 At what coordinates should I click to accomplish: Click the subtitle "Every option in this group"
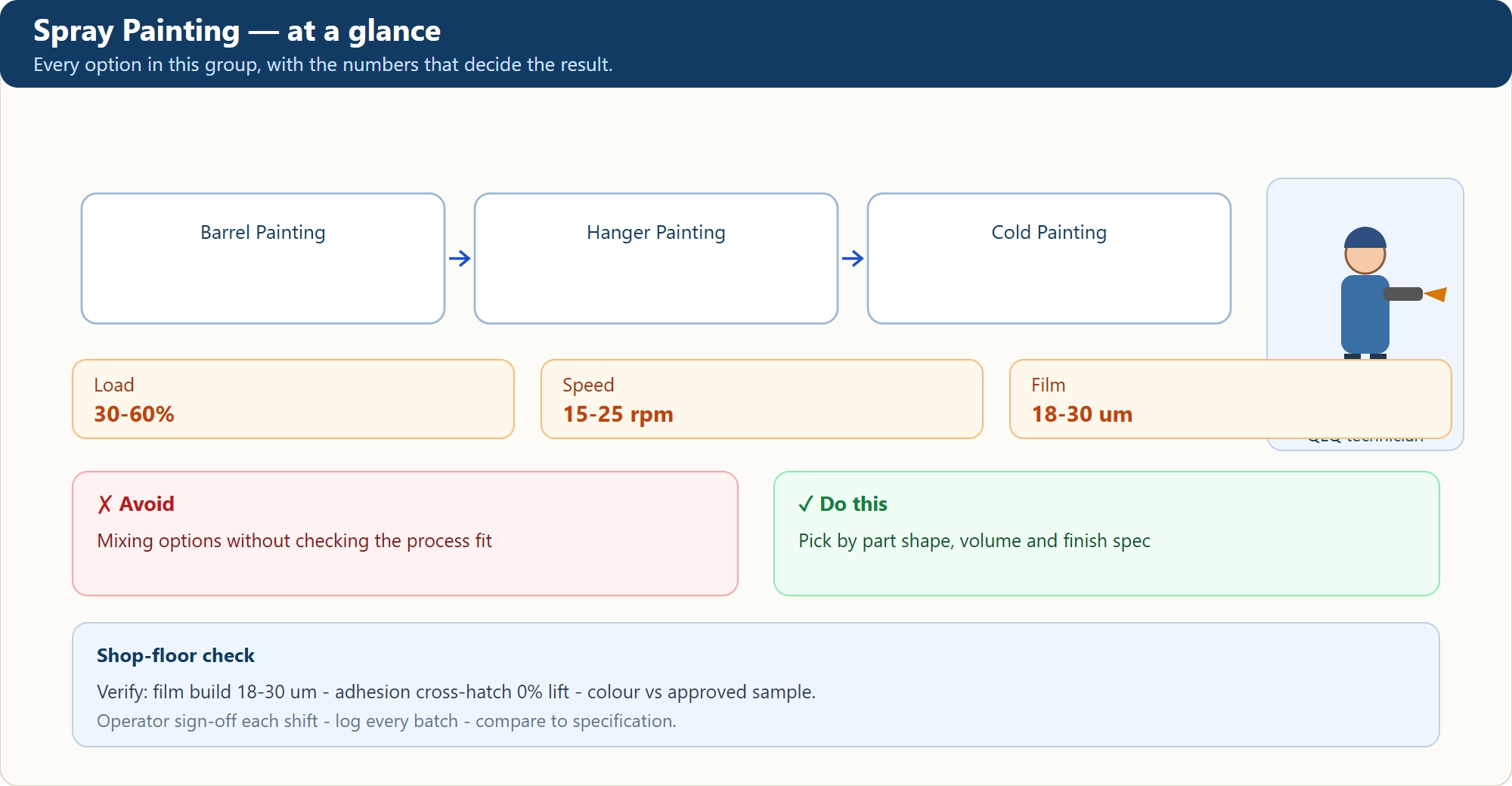(x=323, y=65)
